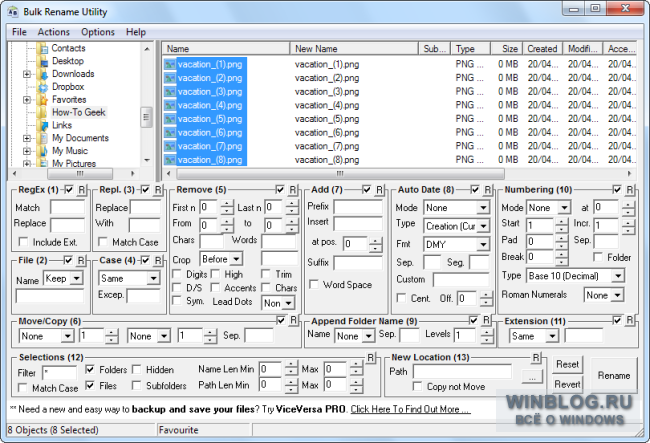Image resolution: width=650 pixels, height=443 pixels.
Task: Click the R reset button for Numbering (10)
Action: point(630,190)
